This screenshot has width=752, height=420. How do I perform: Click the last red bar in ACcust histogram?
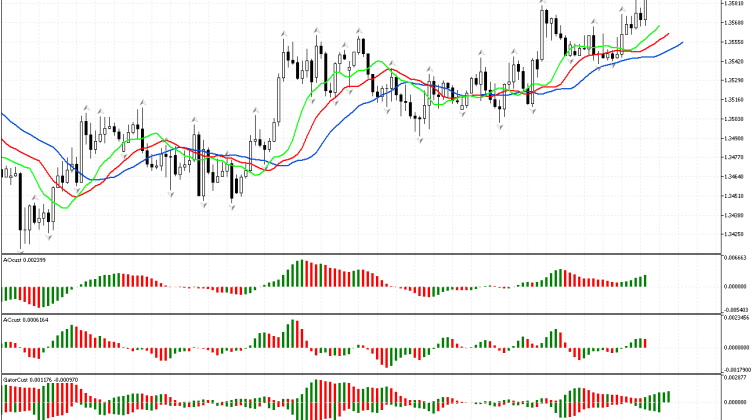pos(647,343)
